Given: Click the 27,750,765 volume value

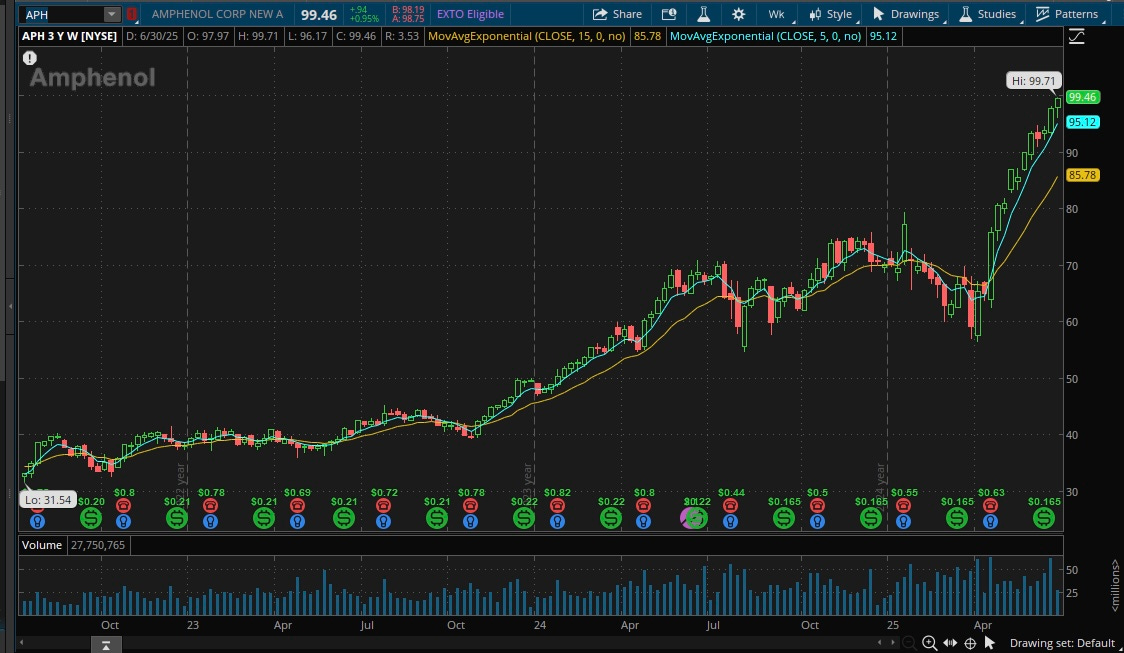Looking at the screenshot, I should pyautogui.click(x=97, y=545).
